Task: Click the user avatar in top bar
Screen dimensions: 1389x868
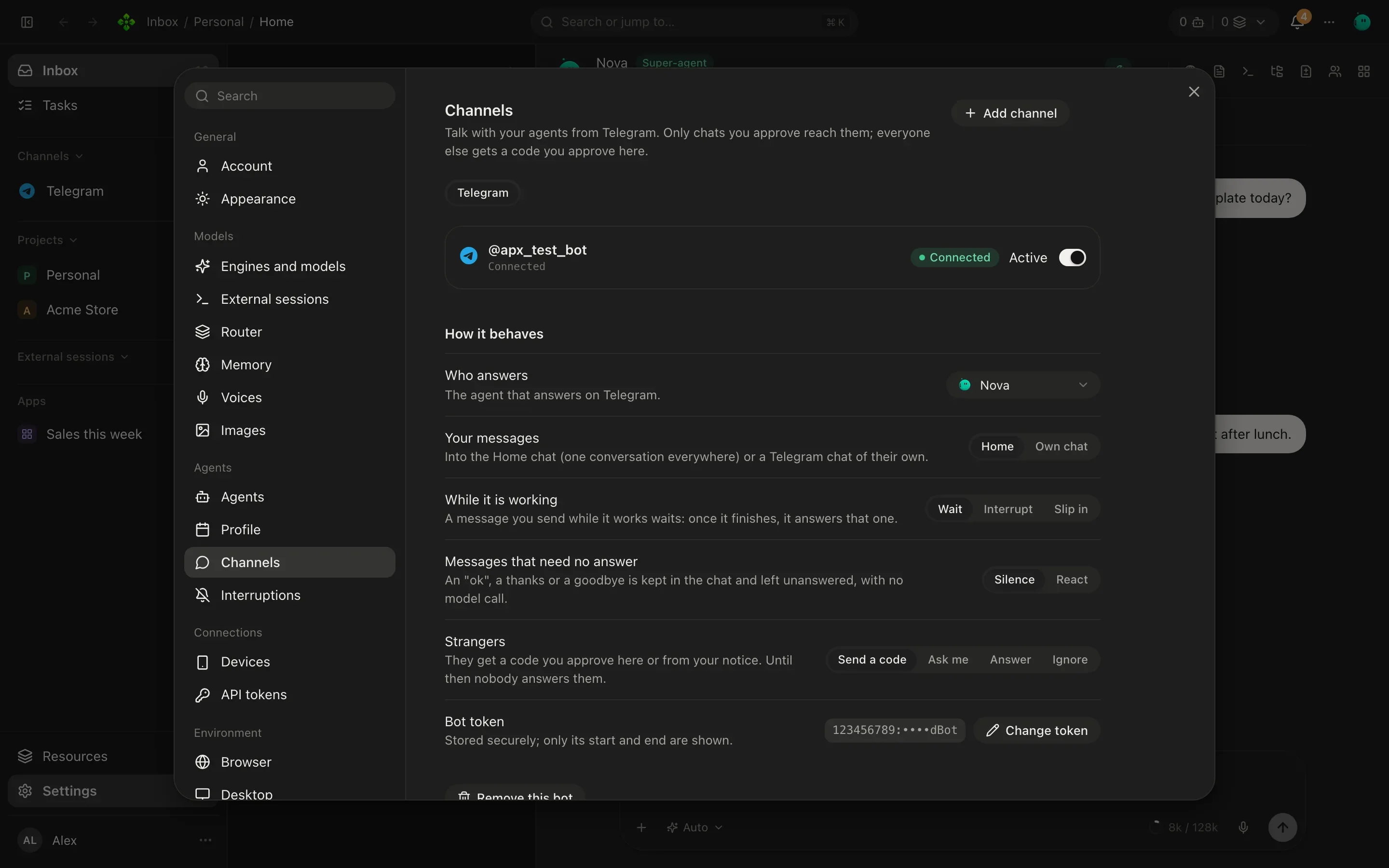Action: (1362, 22)
